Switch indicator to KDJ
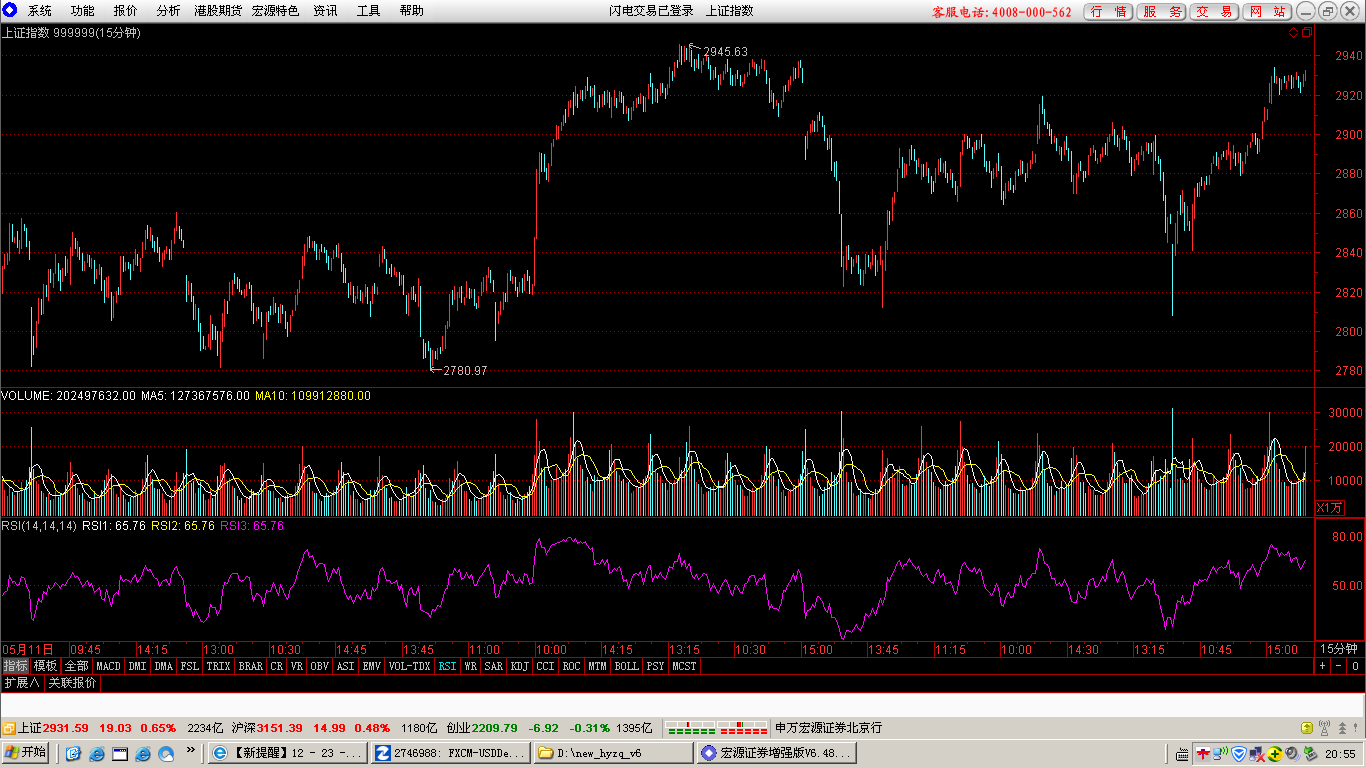The height and width of the screenshot is (768, 1366). point(520,665)
